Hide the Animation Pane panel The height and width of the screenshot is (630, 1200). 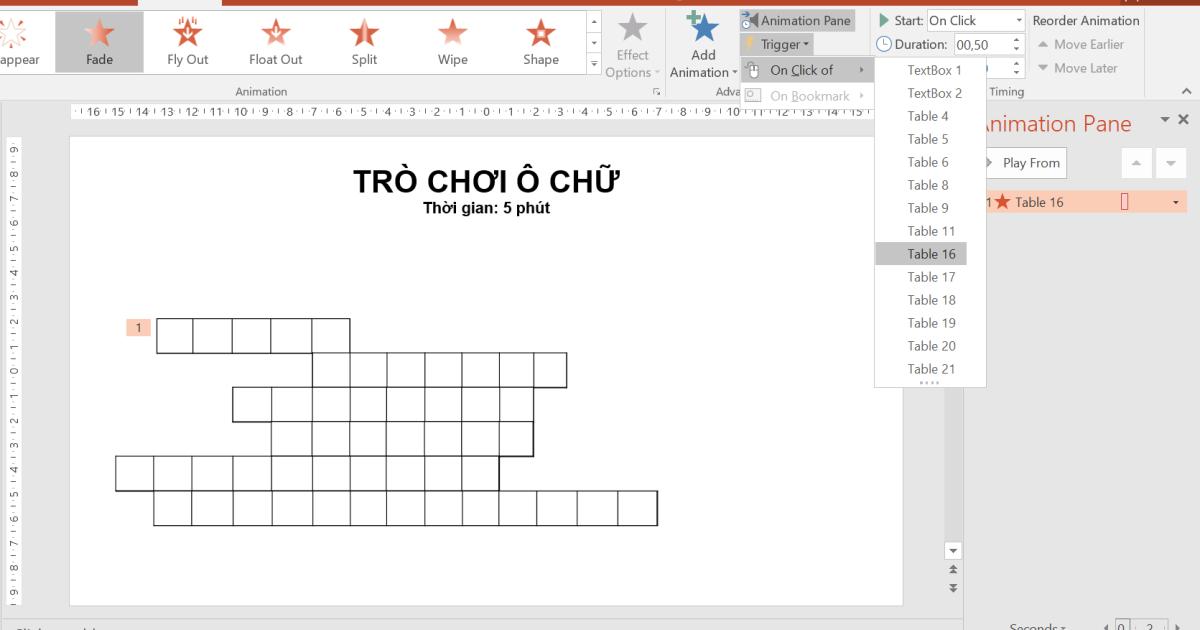pos(1183,118)
